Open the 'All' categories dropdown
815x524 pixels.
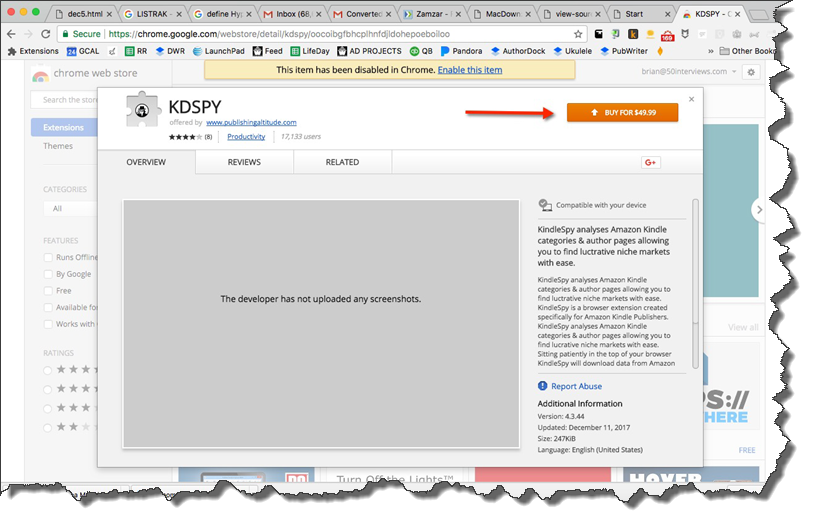70,208
